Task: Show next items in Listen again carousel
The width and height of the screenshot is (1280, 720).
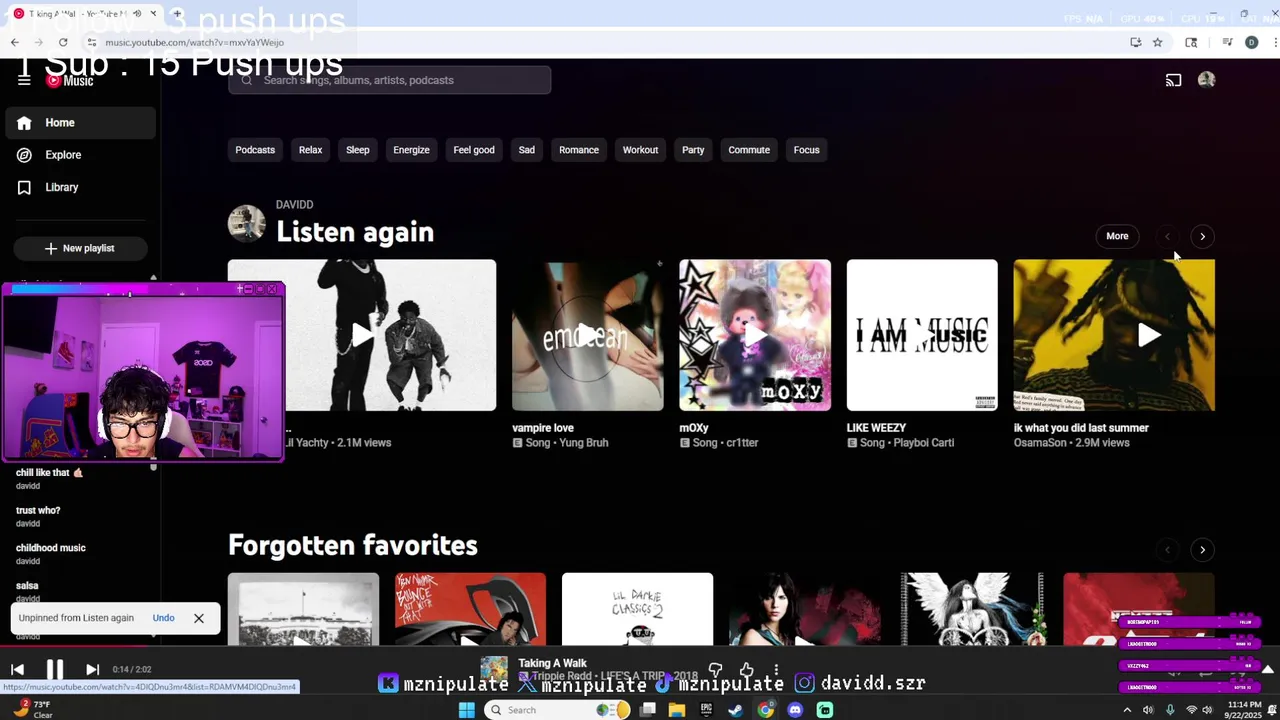Action: pyautogui.click(x=1202, y=237)
